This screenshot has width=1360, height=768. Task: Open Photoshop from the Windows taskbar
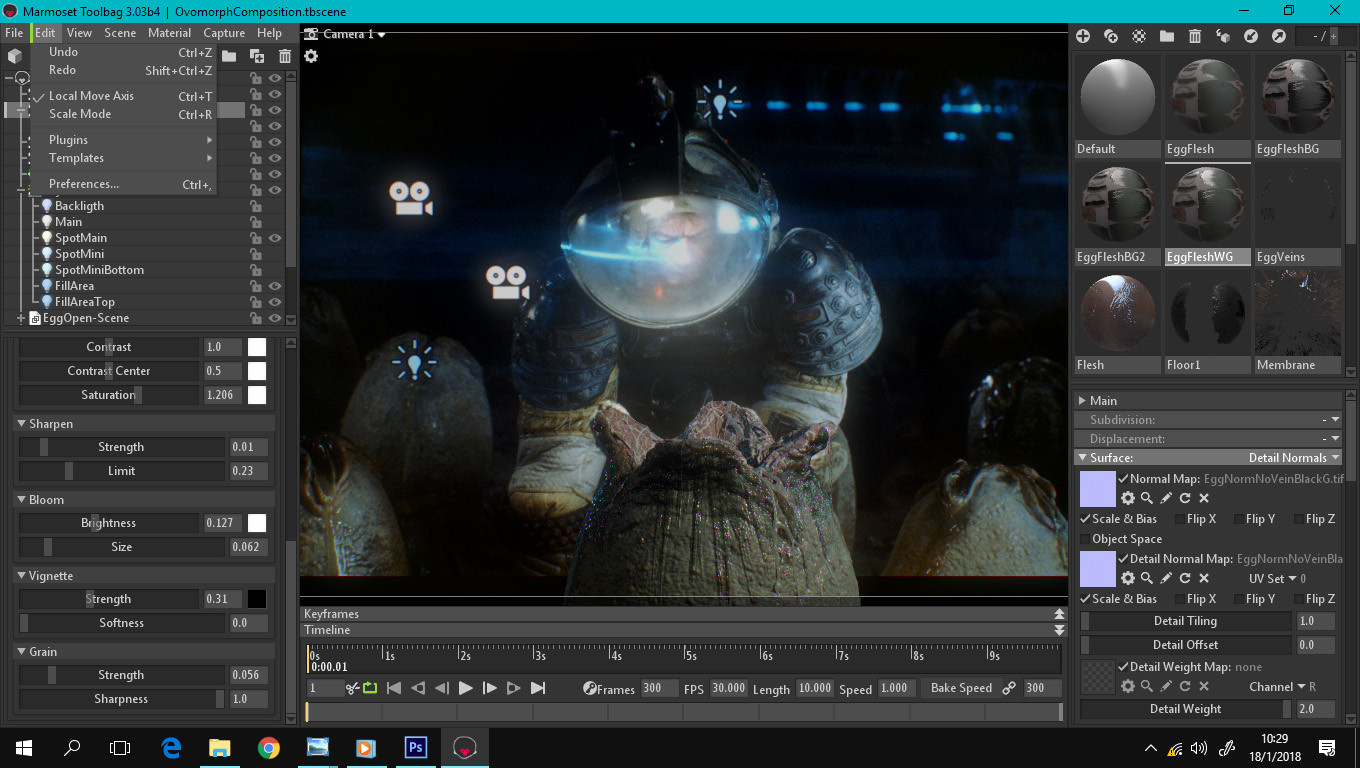click(415, 747)
